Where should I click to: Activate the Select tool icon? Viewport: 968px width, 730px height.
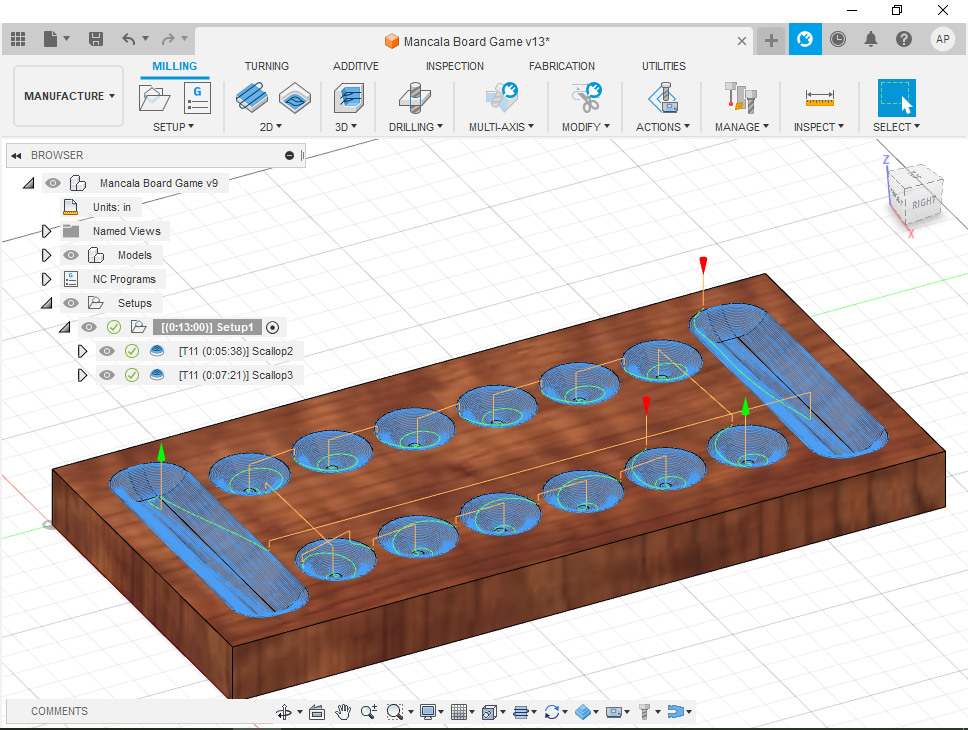(x=895, y=100)
